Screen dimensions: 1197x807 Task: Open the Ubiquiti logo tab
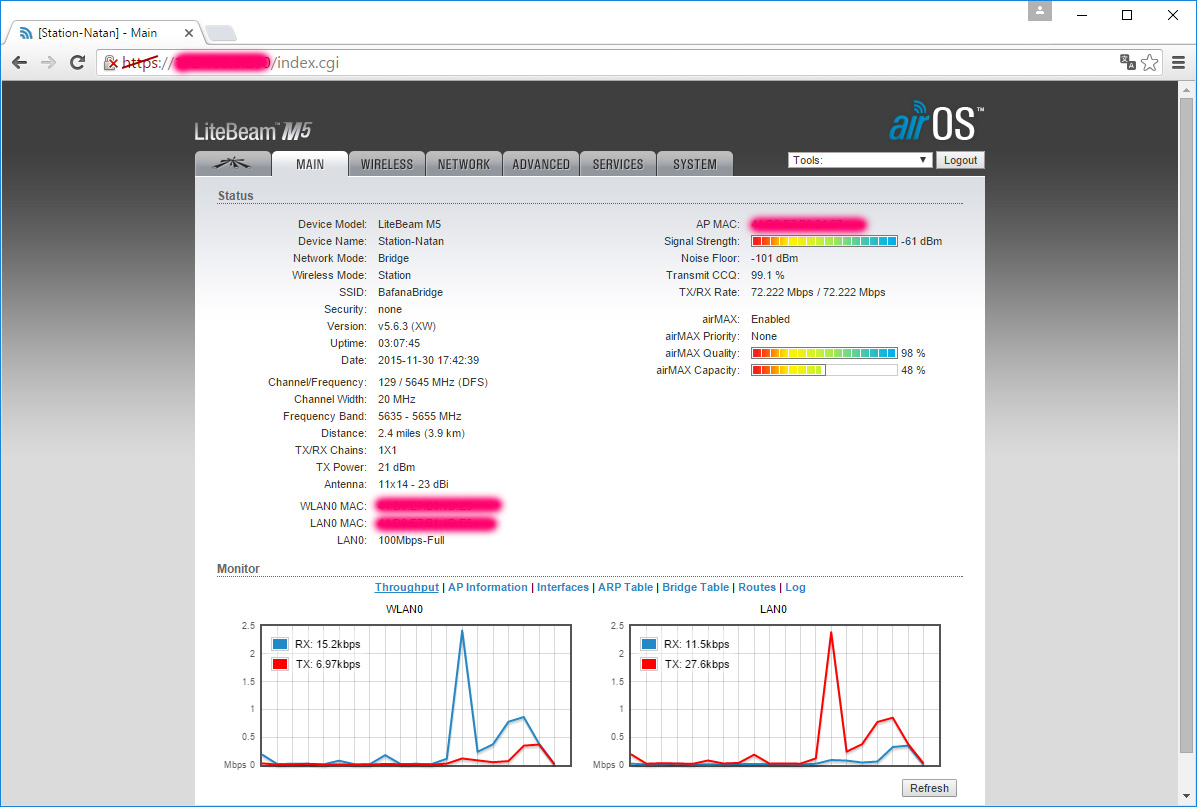[233, 163]
